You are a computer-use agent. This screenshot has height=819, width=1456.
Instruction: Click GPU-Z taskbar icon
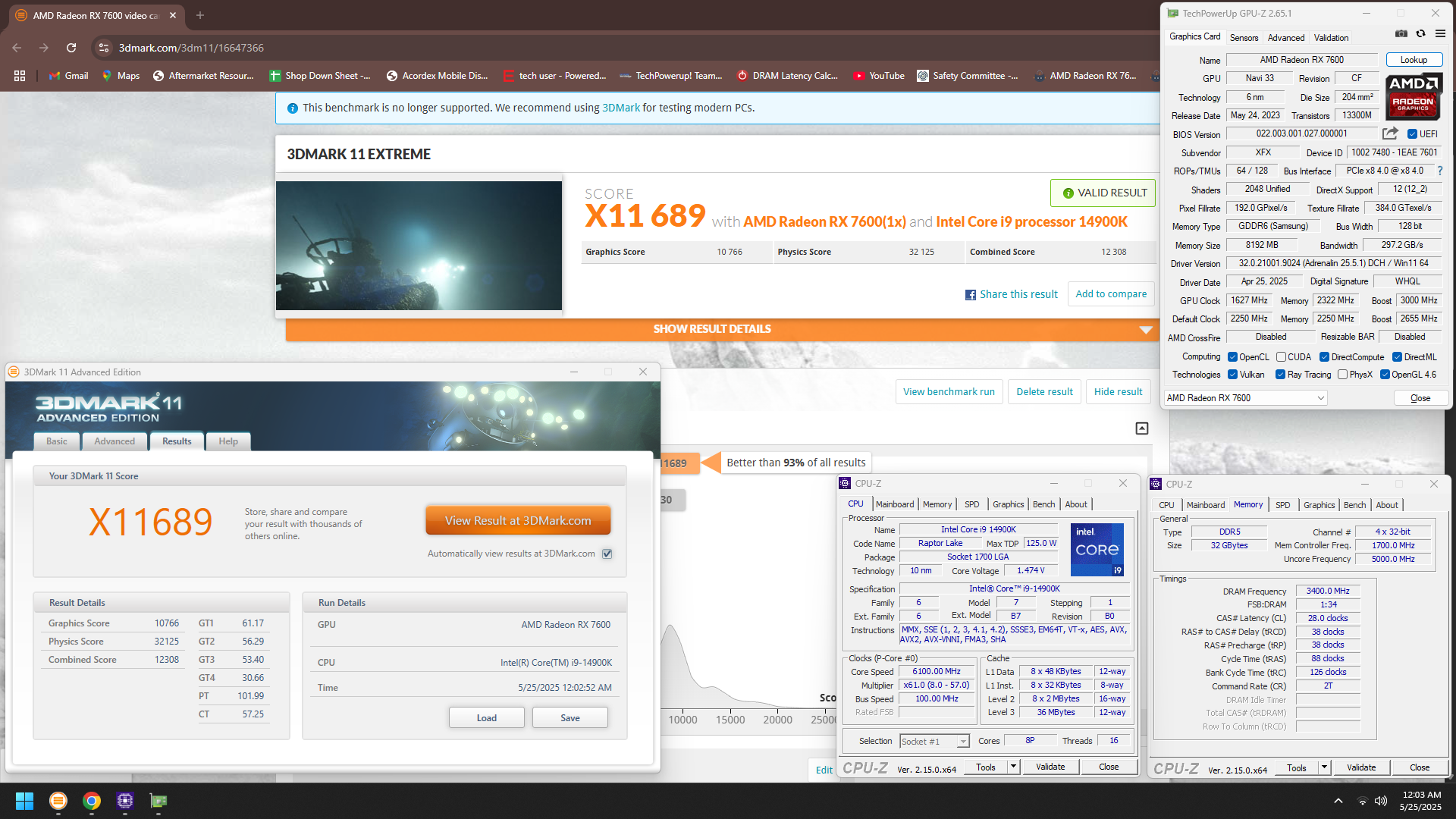(158, 801)
